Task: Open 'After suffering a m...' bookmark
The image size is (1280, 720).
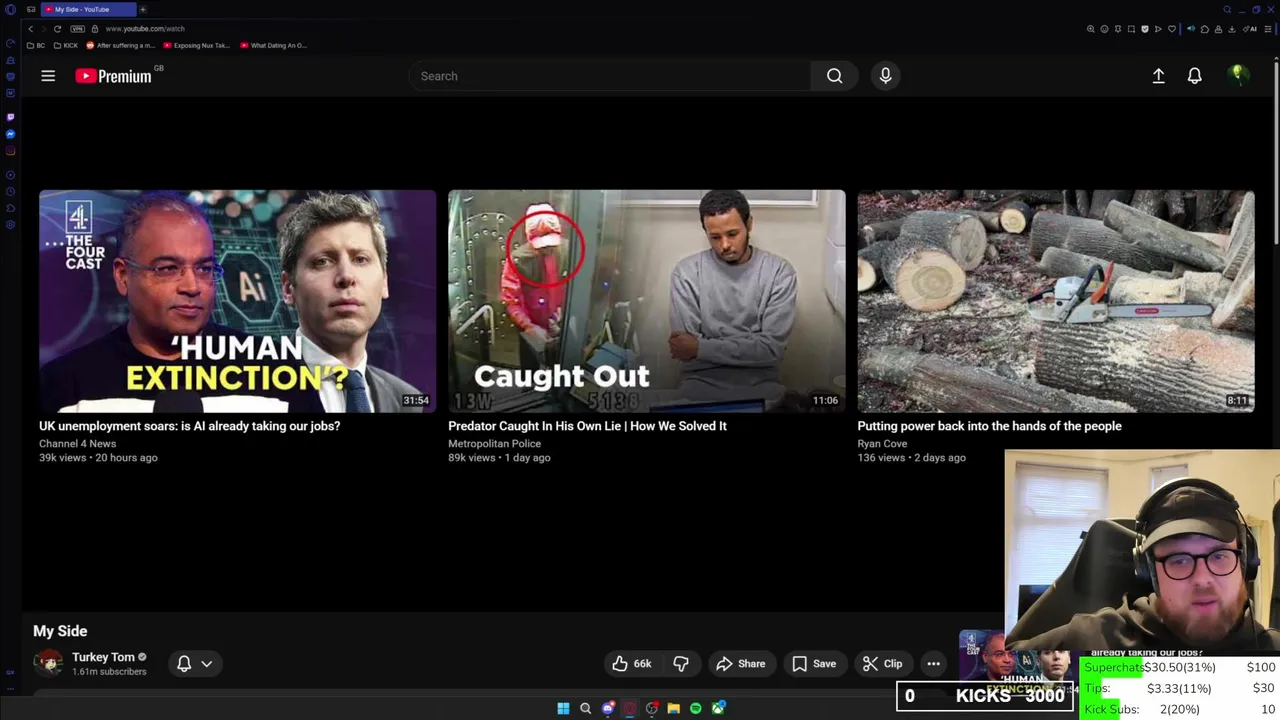Action: pyautogui.click(x=121, y=45)
